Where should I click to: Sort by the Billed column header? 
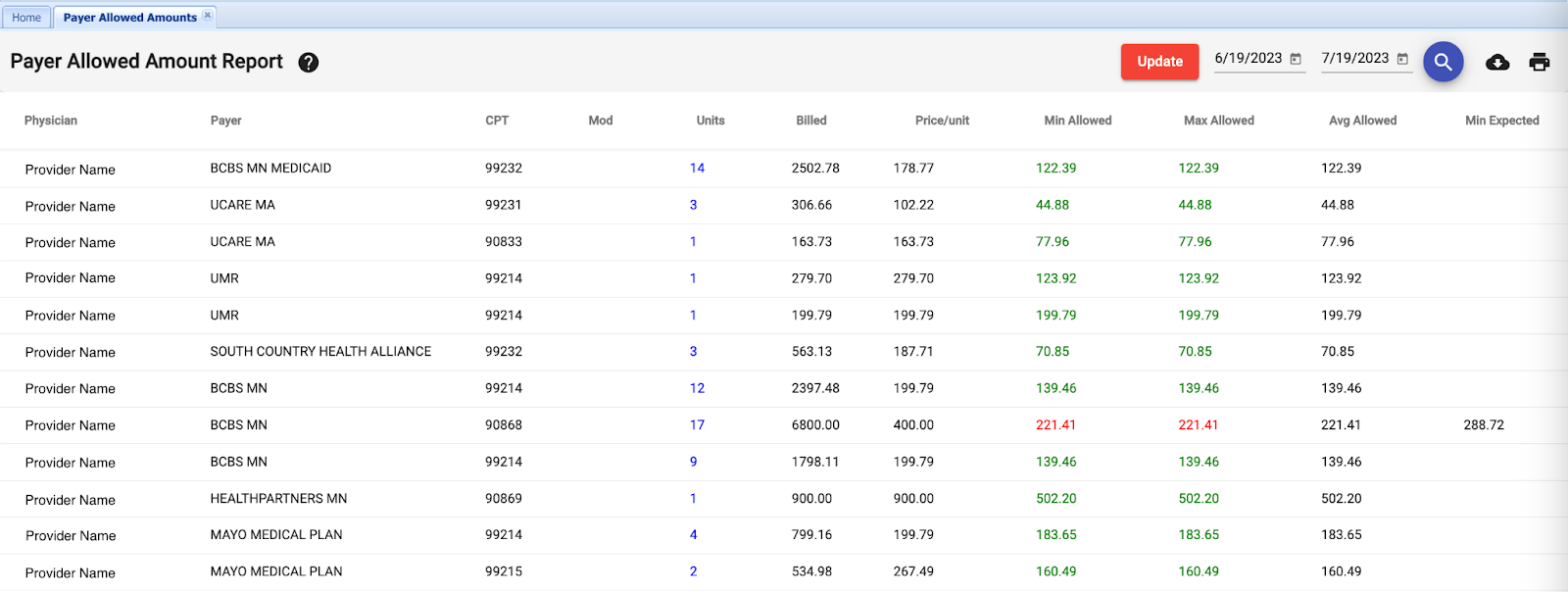tap(810, 121)
